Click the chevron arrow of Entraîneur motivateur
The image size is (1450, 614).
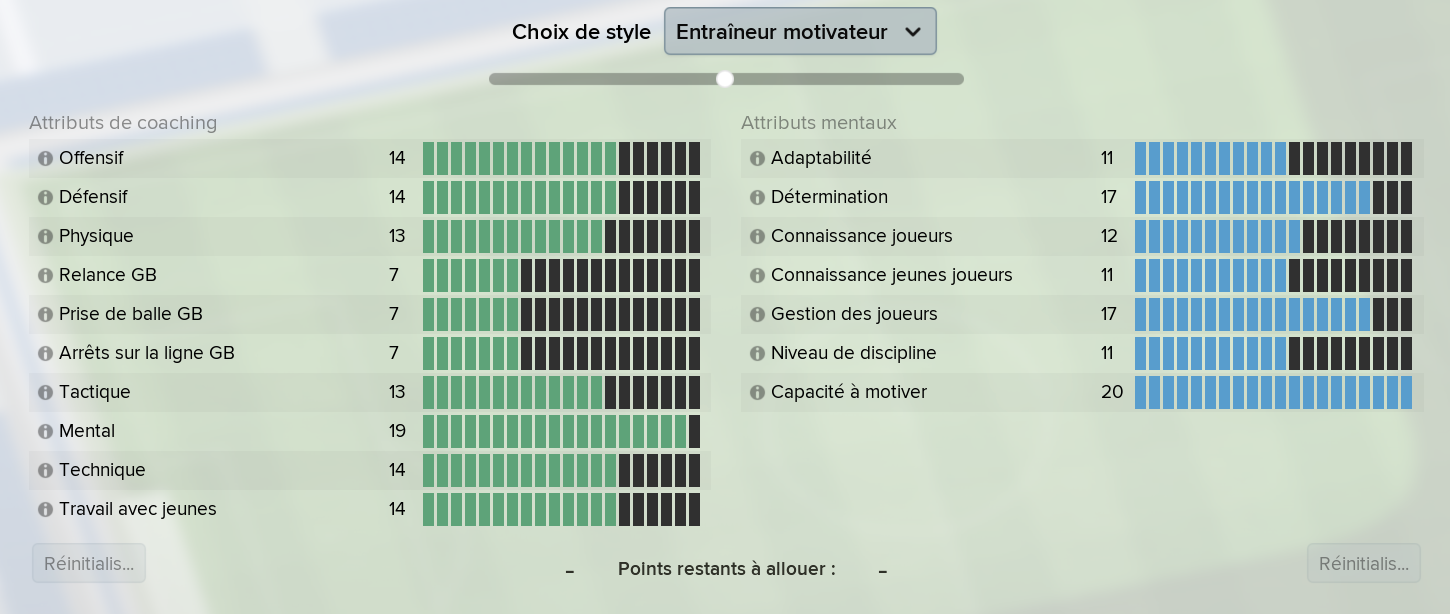pyautogui.click(x=912, y=32)
